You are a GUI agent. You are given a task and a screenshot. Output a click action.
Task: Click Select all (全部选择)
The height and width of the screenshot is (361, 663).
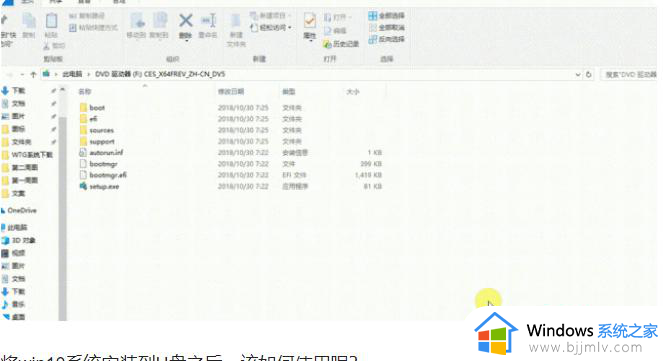coord(386,16)
